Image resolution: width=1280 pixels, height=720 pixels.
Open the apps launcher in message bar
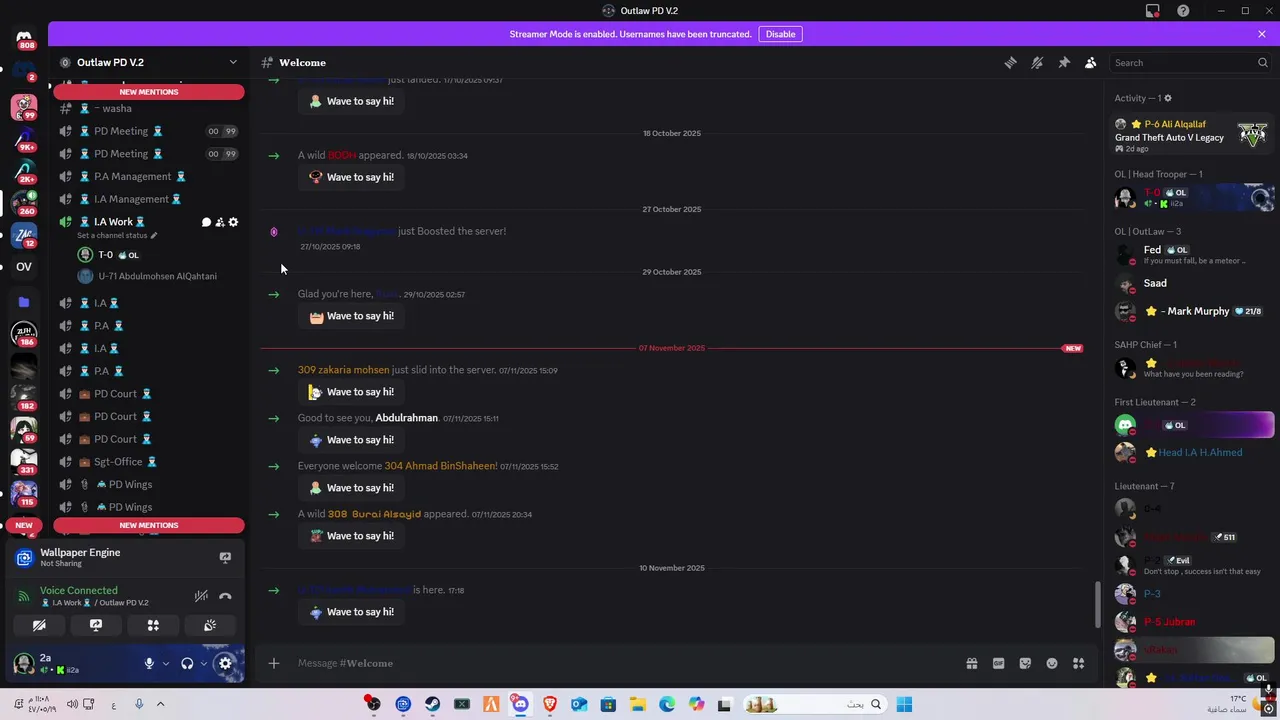pos(1079,663)
